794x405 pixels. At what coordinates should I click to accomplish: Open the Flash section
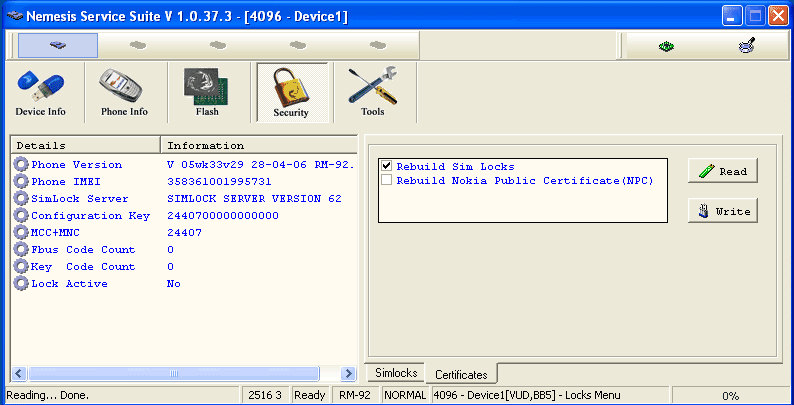click(x=207, y=93)
